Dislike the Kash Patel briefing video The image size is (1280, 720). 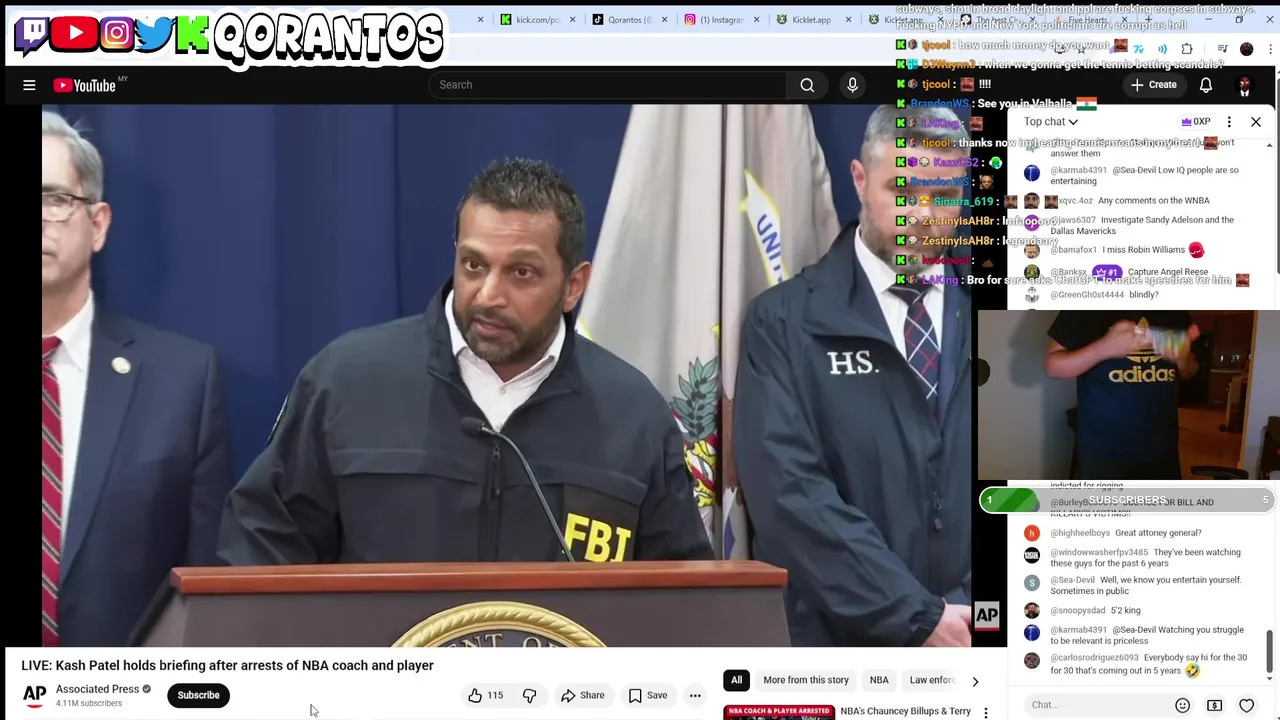[x=529, y=695]
